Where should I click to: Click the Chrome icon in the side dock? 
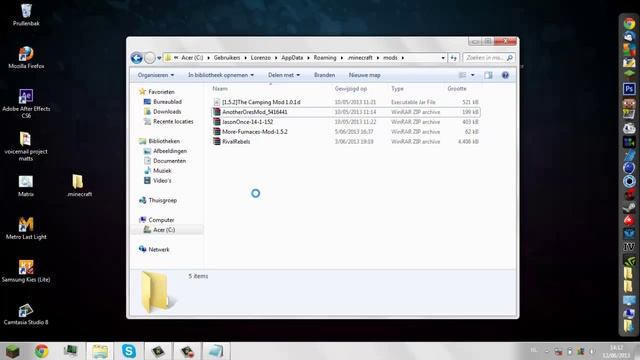[629, 24]
